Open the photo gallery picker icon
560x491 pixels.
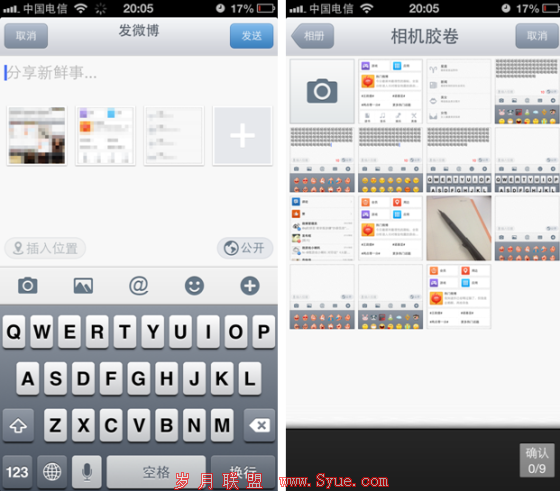(83, 286)
